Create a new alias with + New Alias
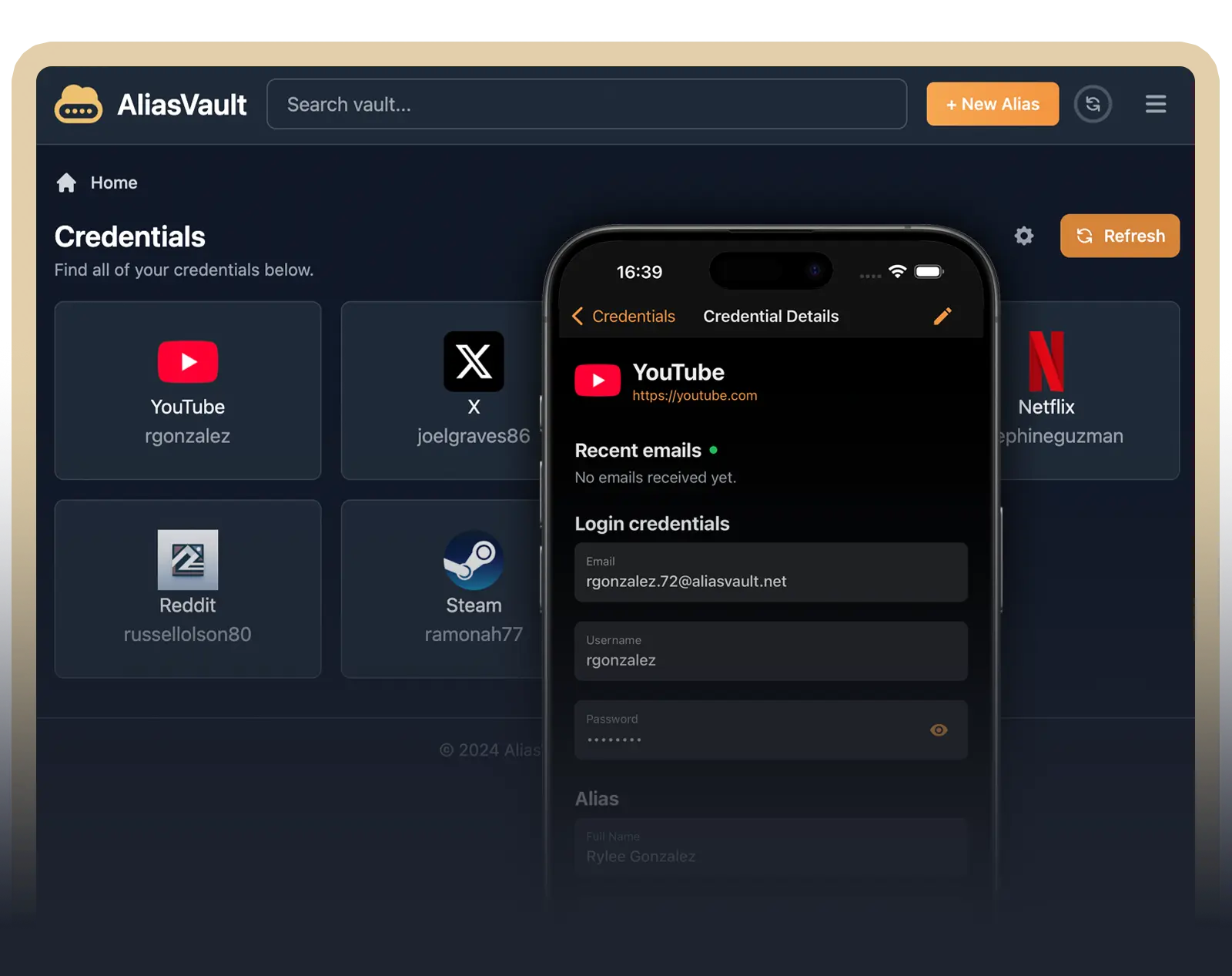1232x976 pixels. (993, 104)
